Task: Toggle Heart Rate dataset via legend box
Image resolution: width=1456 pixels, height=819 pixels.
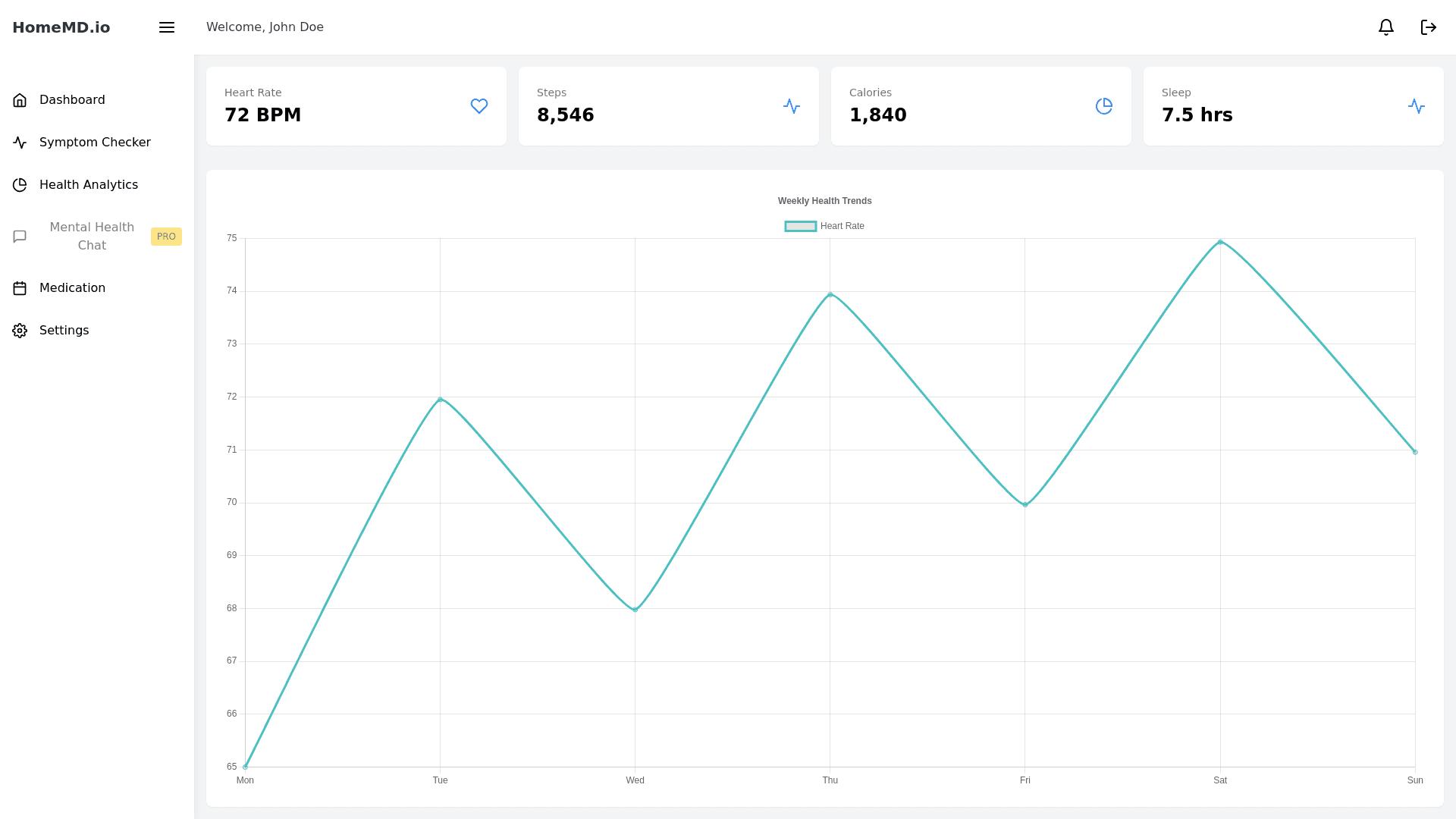Action: (x=800, y=226)
